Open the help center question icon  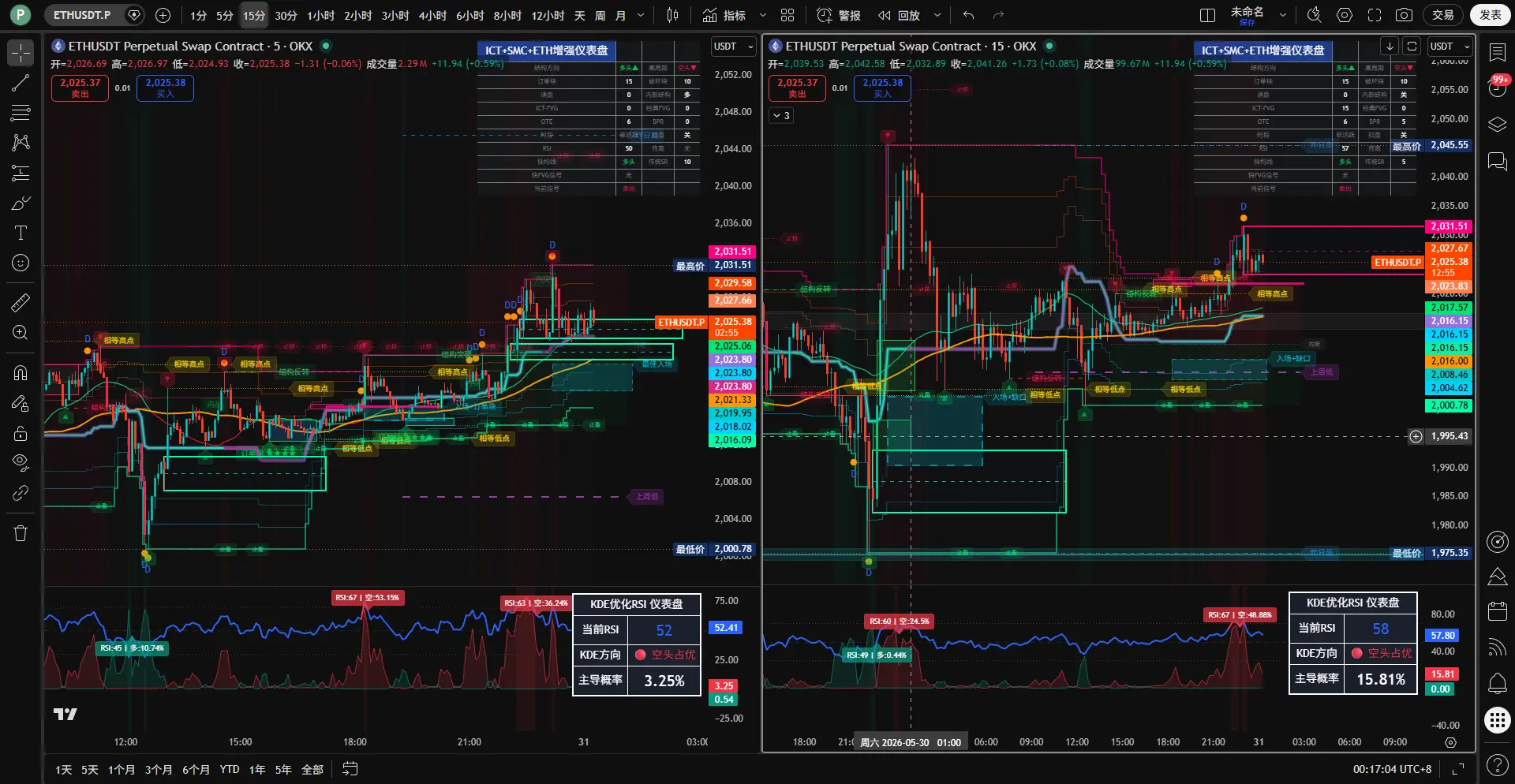tap(1497, 765)
